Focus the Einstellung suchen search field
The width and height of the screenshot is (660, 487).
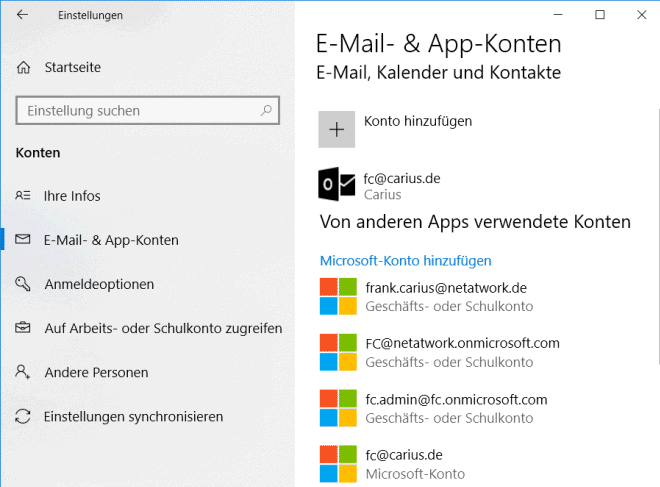click(x=147, y=110)
